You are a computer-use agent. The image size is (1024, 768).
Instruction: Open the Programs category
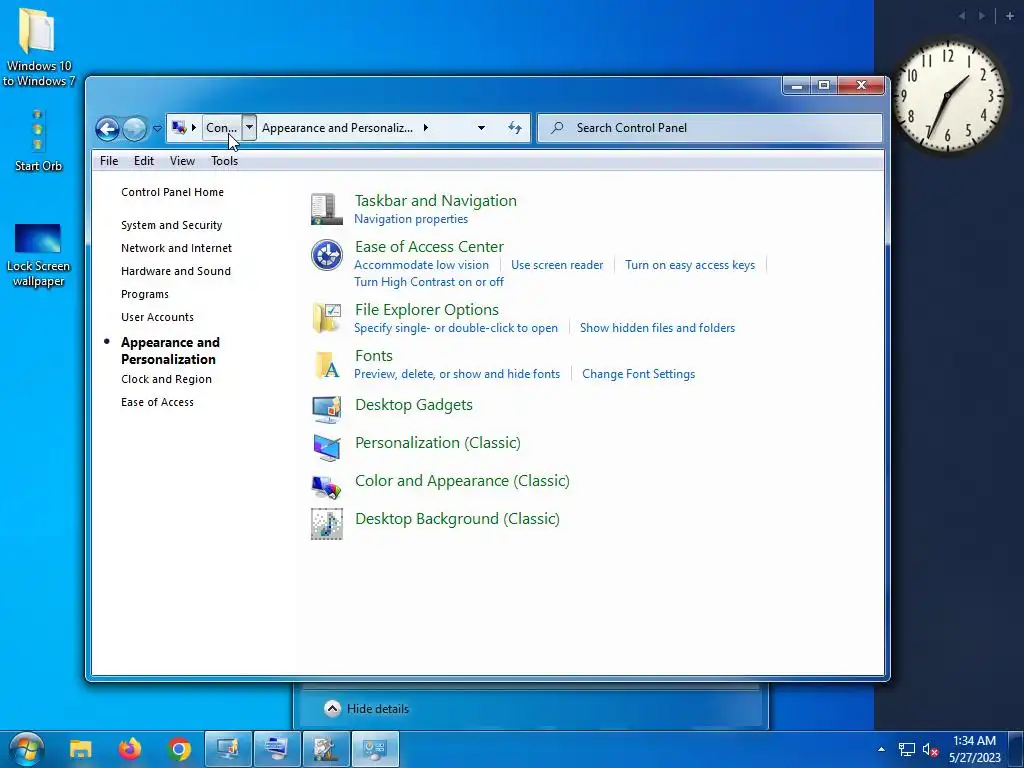pos(145,294)
